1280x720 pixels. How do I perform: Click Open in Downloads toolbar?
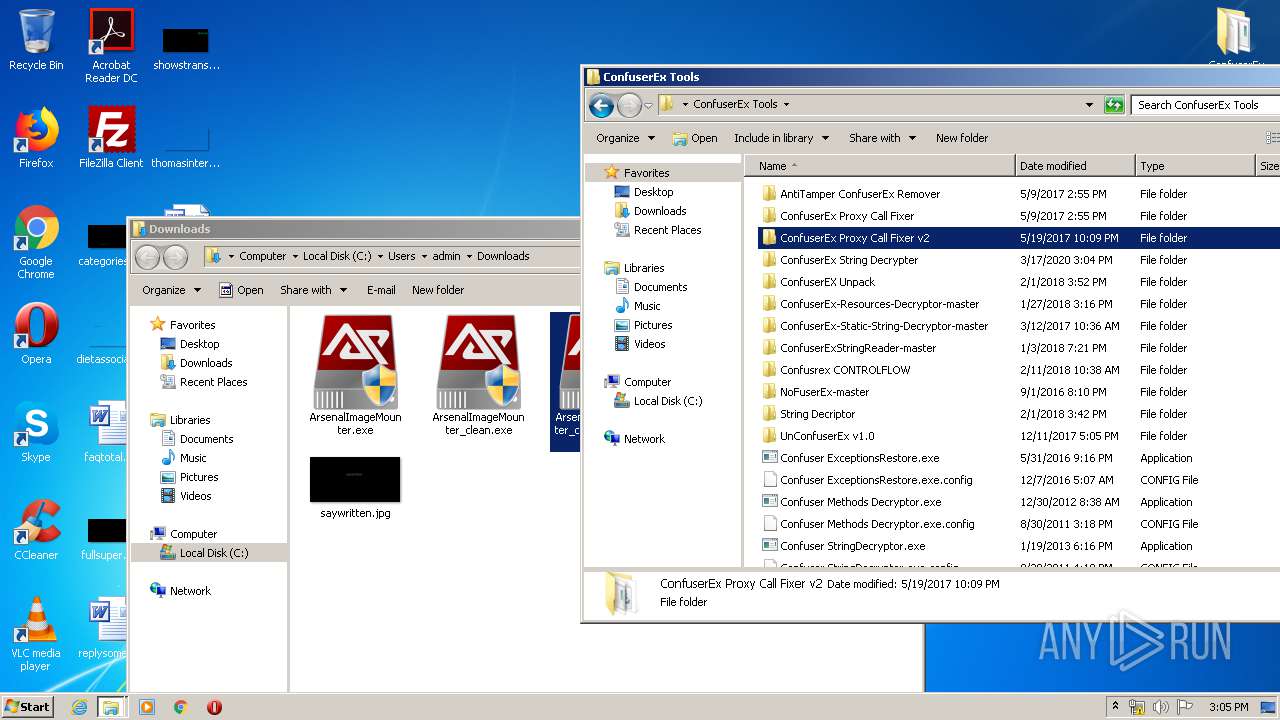click(x=240, y=290)
